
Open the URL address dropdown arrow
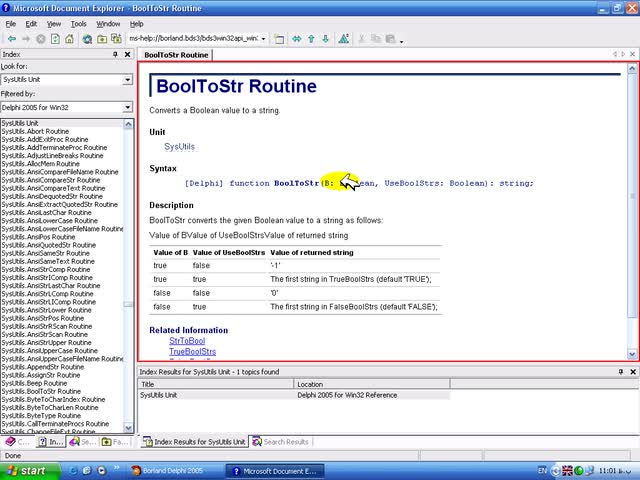point(264,39)
